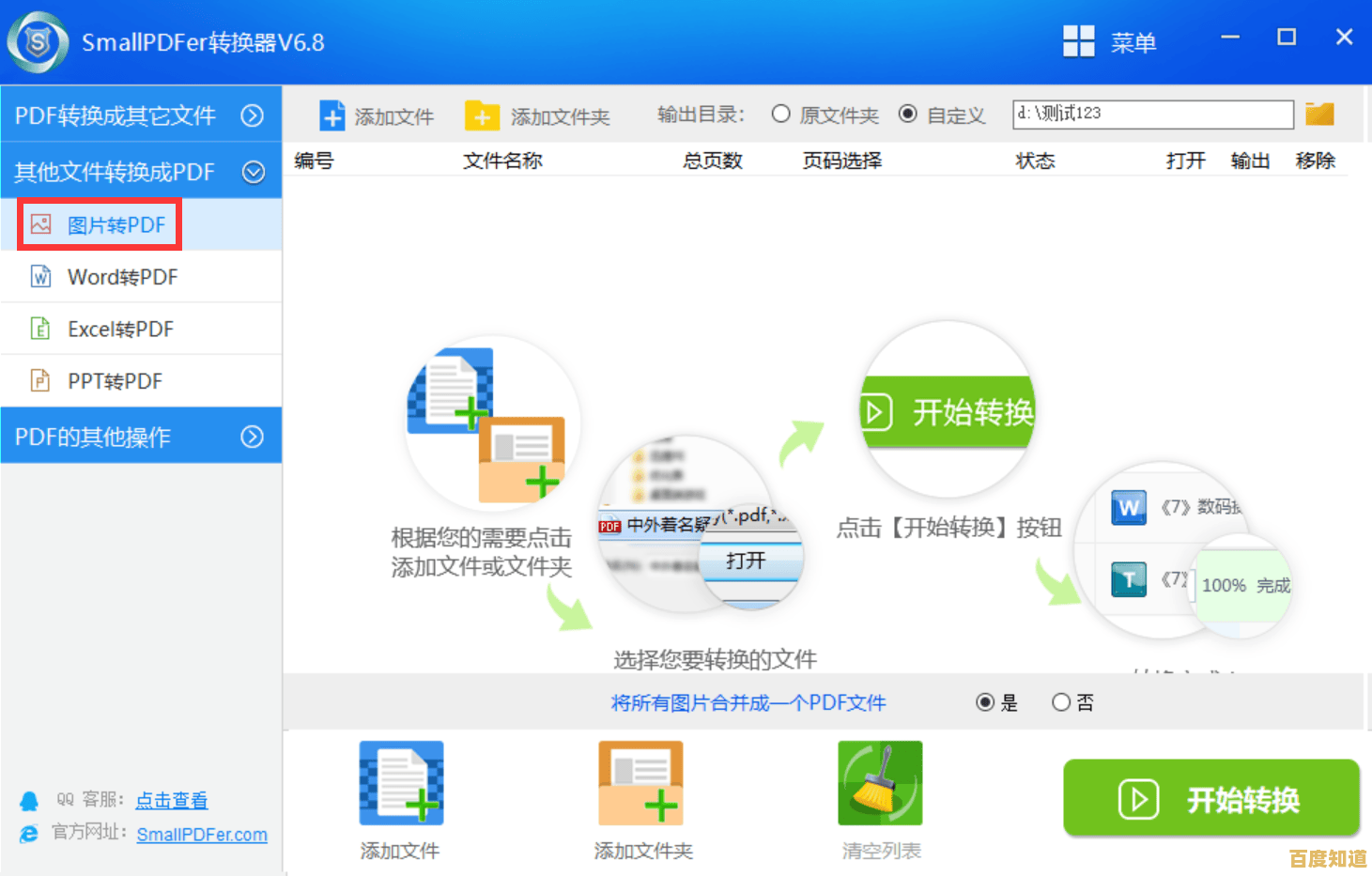This screenshot has height=876, width=1372.
Task: Select the 自定义 output directory option
Action: tap(907, 113)
